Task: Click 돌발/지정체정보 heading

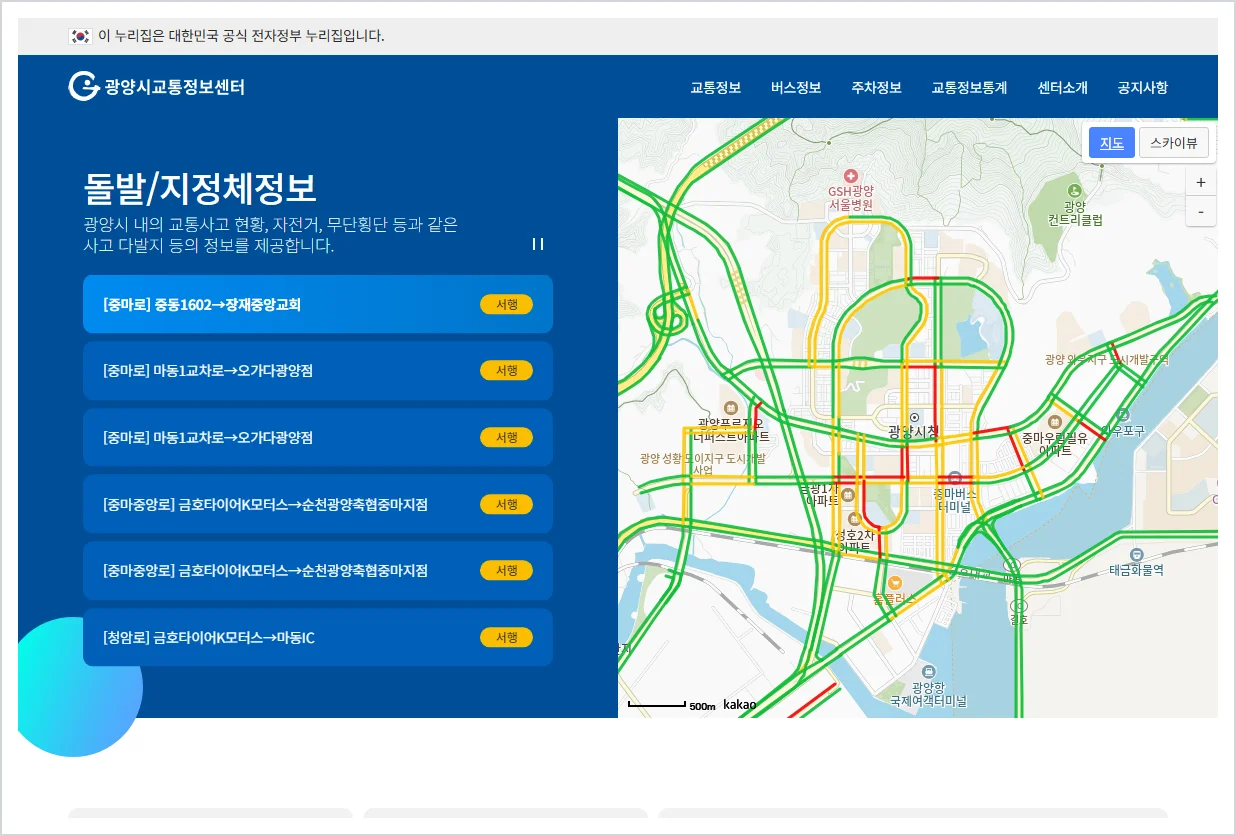Action: [200, 187]
